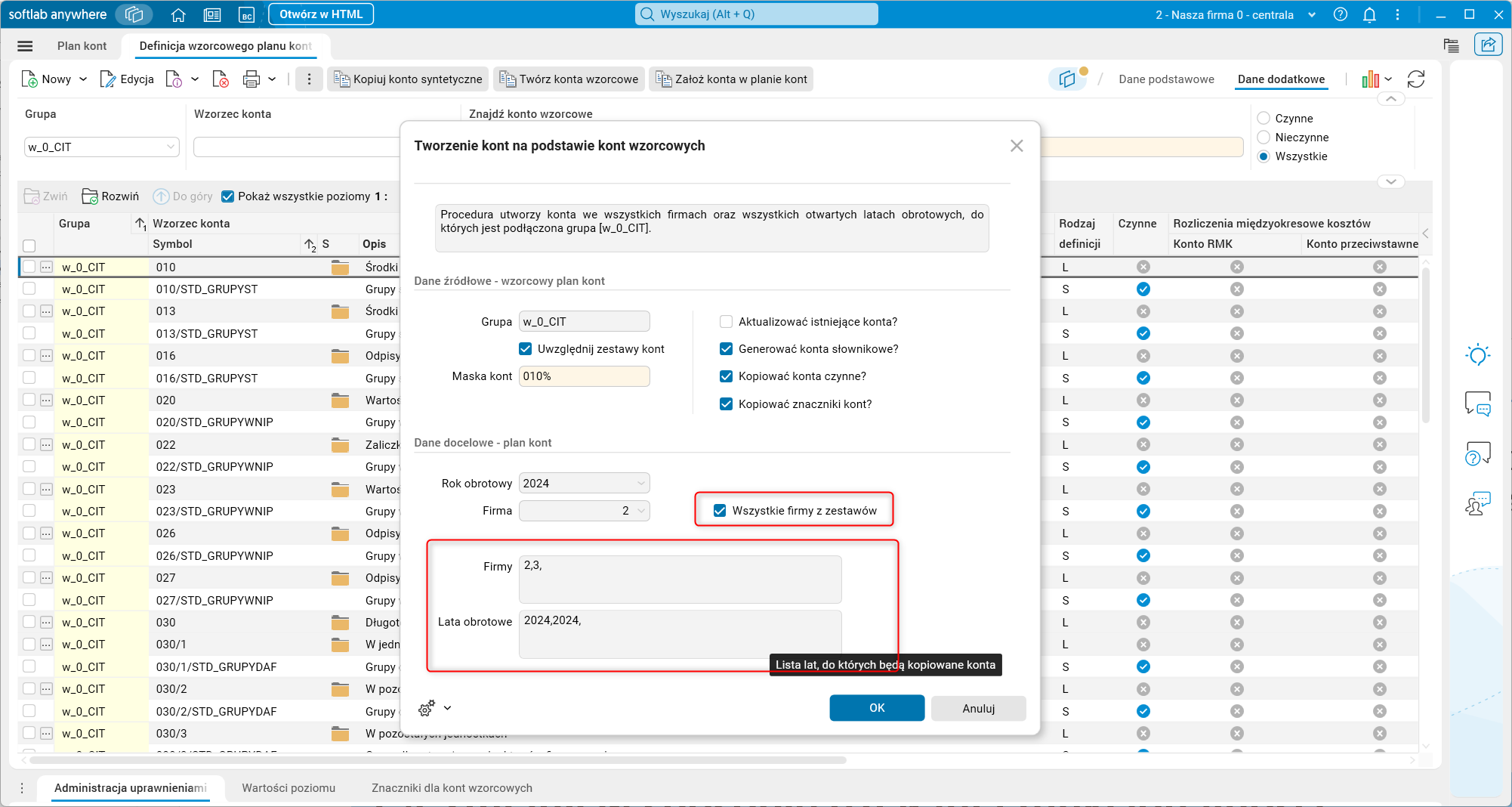Expand the gear options arrow in dialog

coord(448,708)
